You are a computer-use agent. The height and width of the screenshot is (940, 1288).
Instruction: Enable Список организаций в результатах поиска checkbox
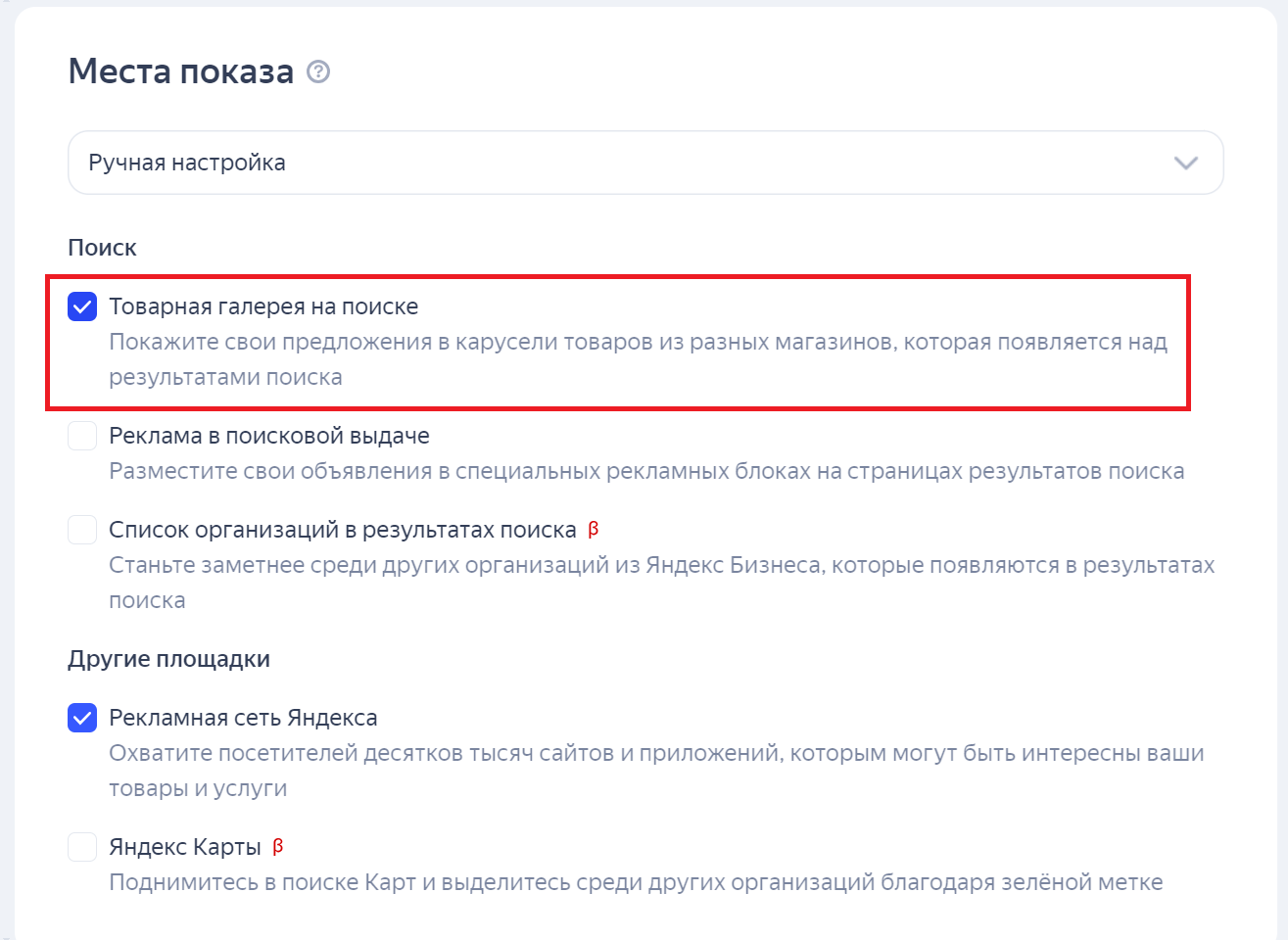click(x=82, y=530)
